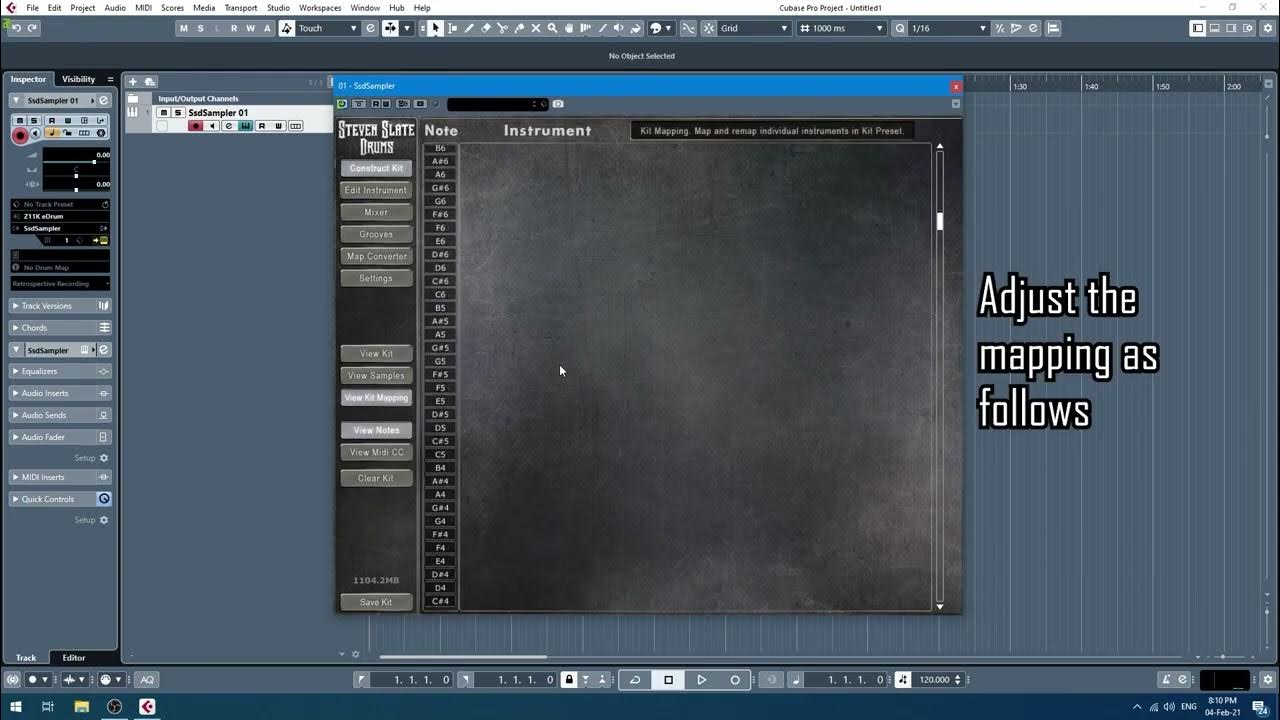Toggle Read automation R on the track row

tap(262, 126)
